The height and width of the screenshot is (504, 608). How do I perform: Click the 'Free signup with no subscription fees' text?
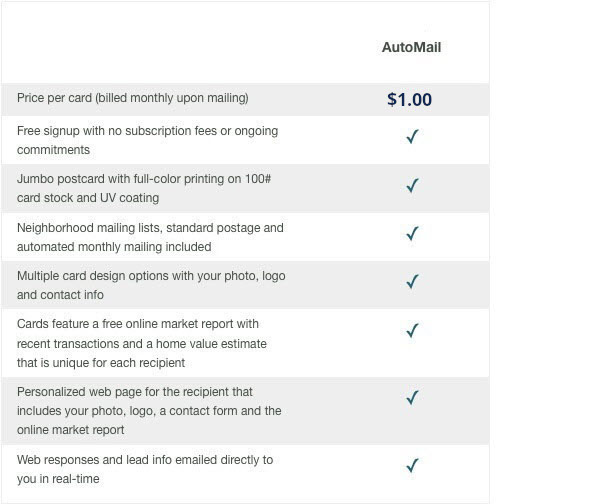click(x=147, y=131)
